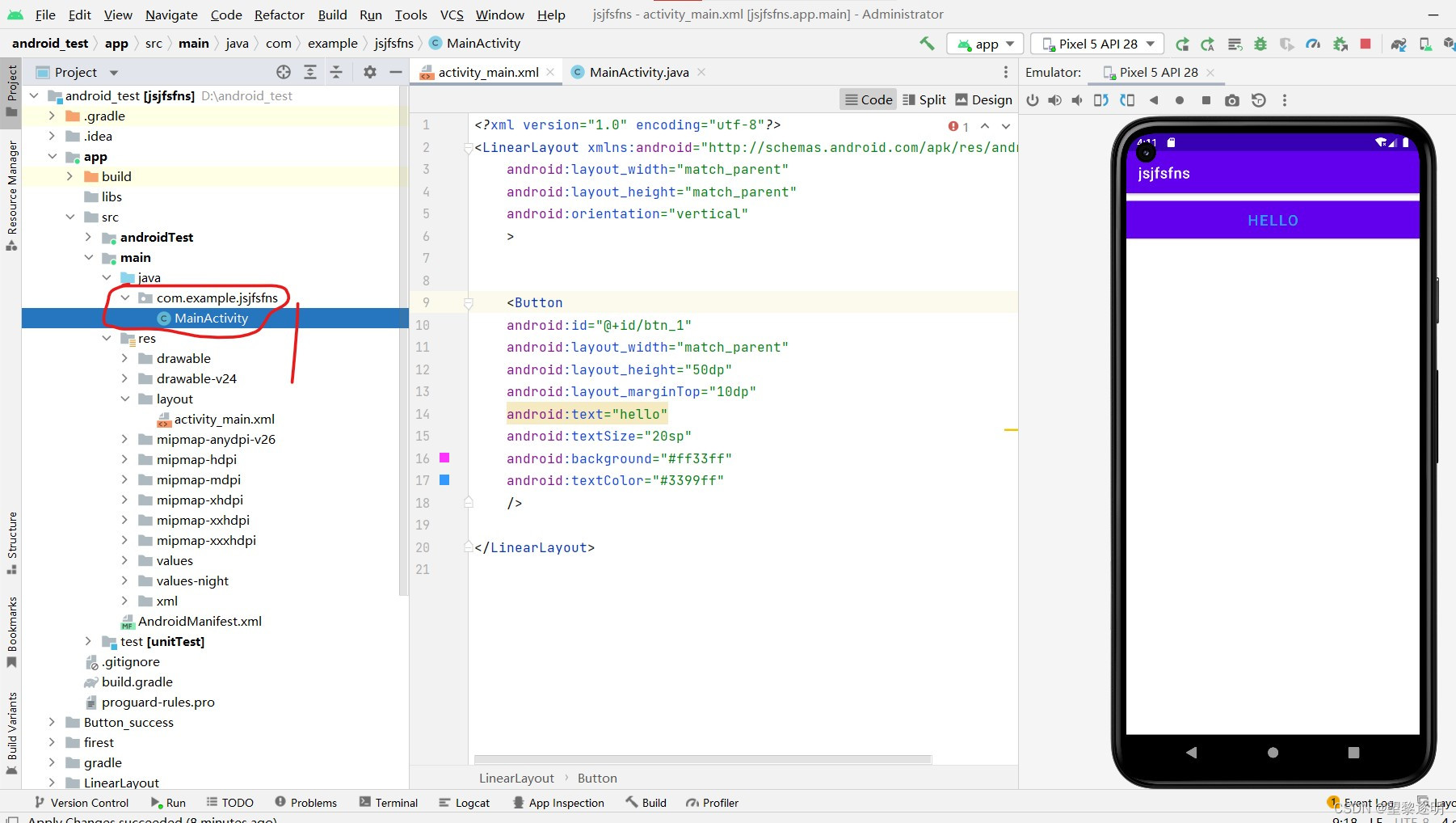Click Select Opened File target icon in Project panel
This screenshot has height=823, width=1456.
click(x=284, y=72)
